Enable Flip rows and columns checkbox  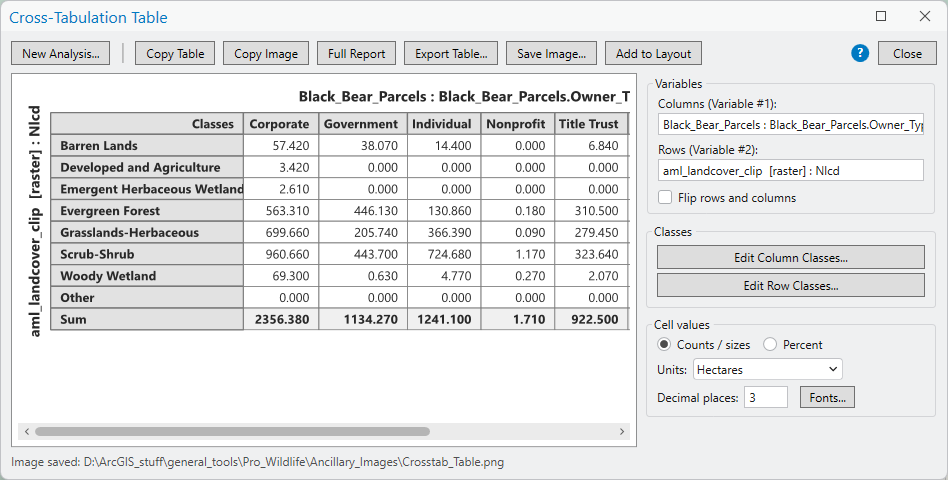point(665,197)
